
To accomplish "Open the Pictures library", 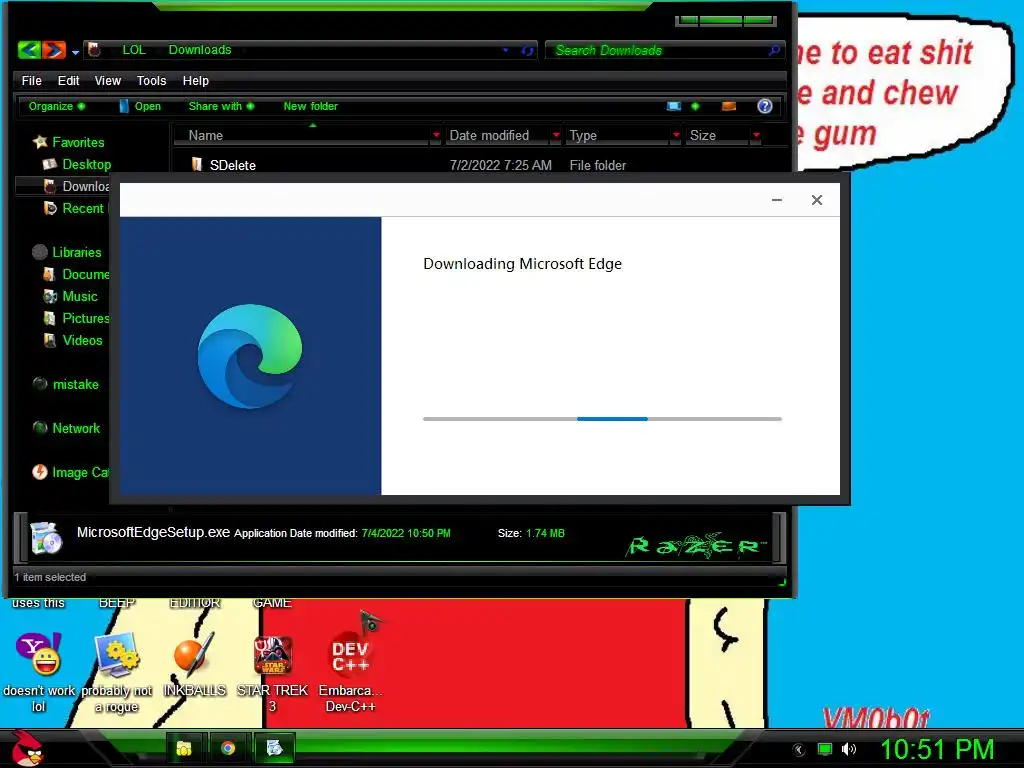I will [x=77, y=318].
